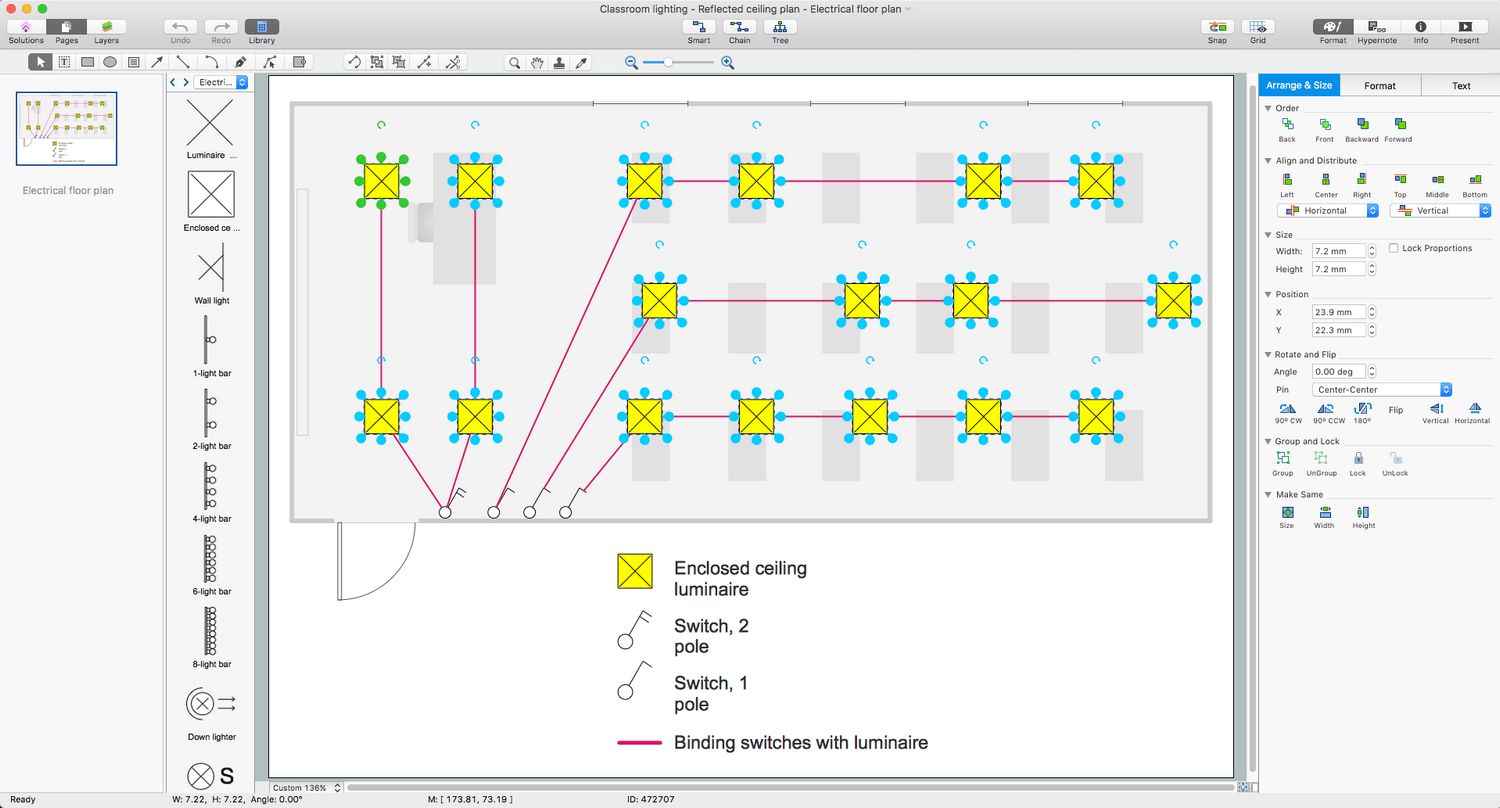Switch to the Format tab

[1380, 85]
